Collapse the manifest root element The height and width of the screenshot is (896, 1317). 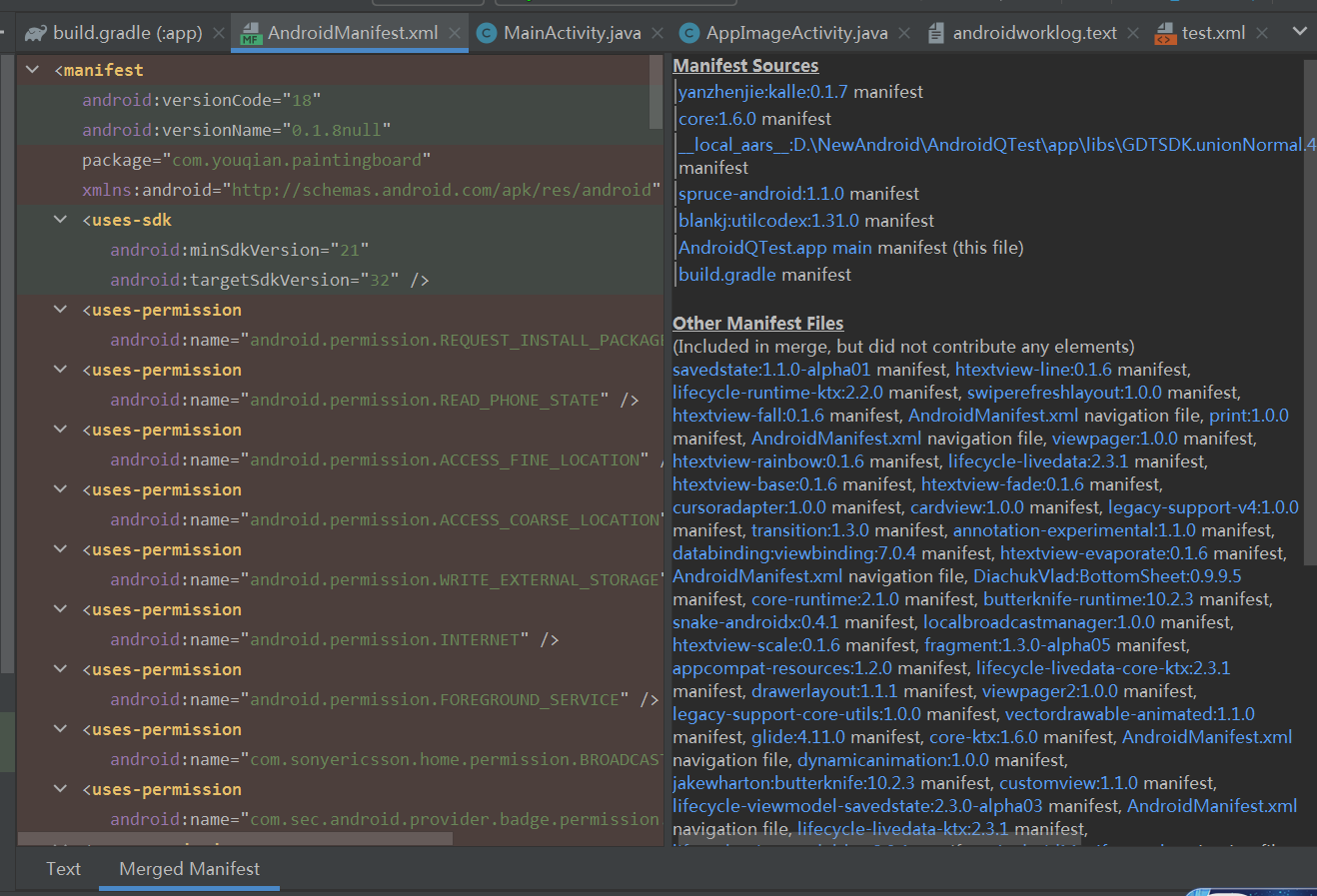pyautogui.click(x=32, y=69)
